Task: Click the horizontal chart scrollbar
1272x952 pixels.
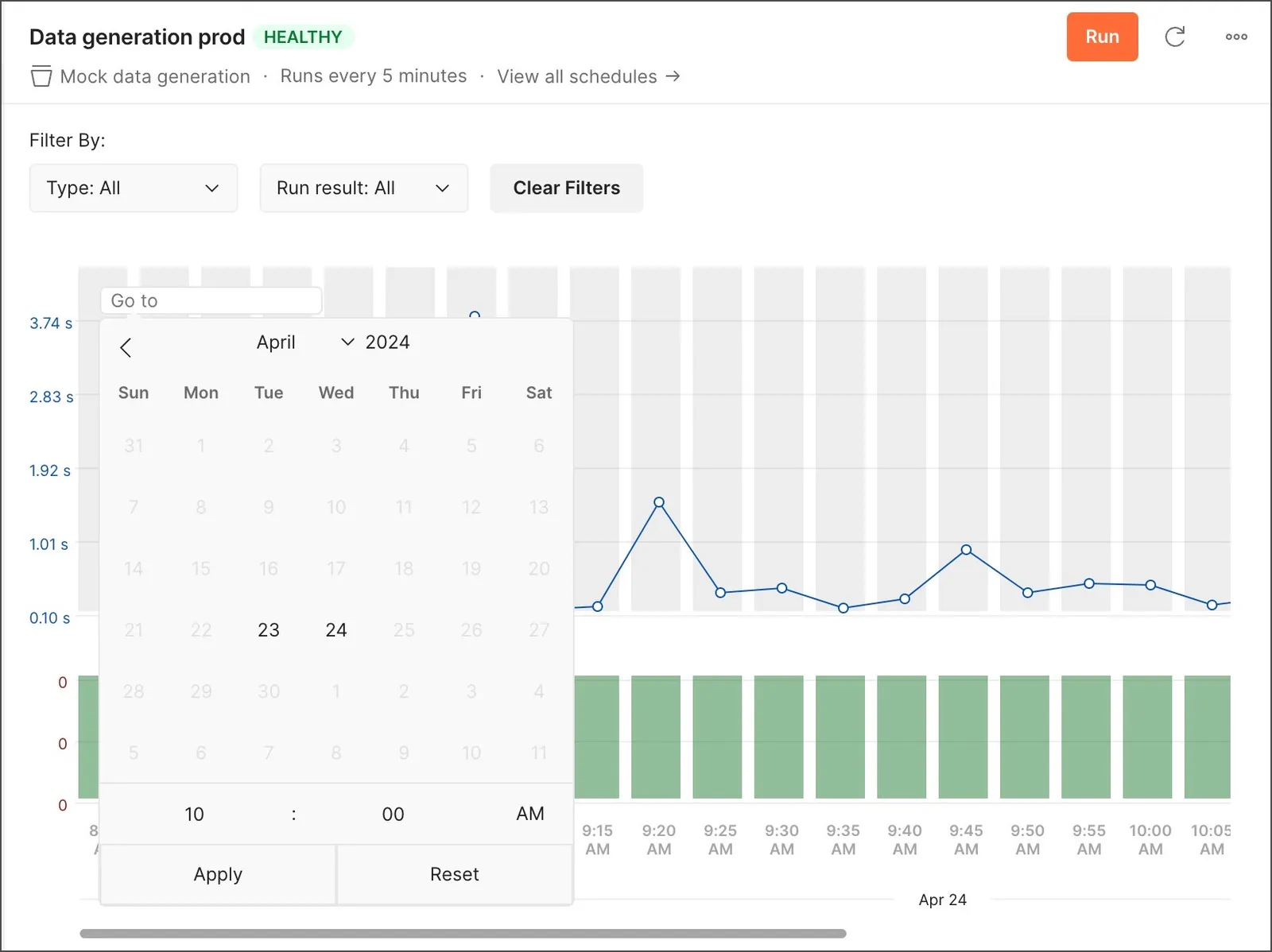Action: (463, 934)
